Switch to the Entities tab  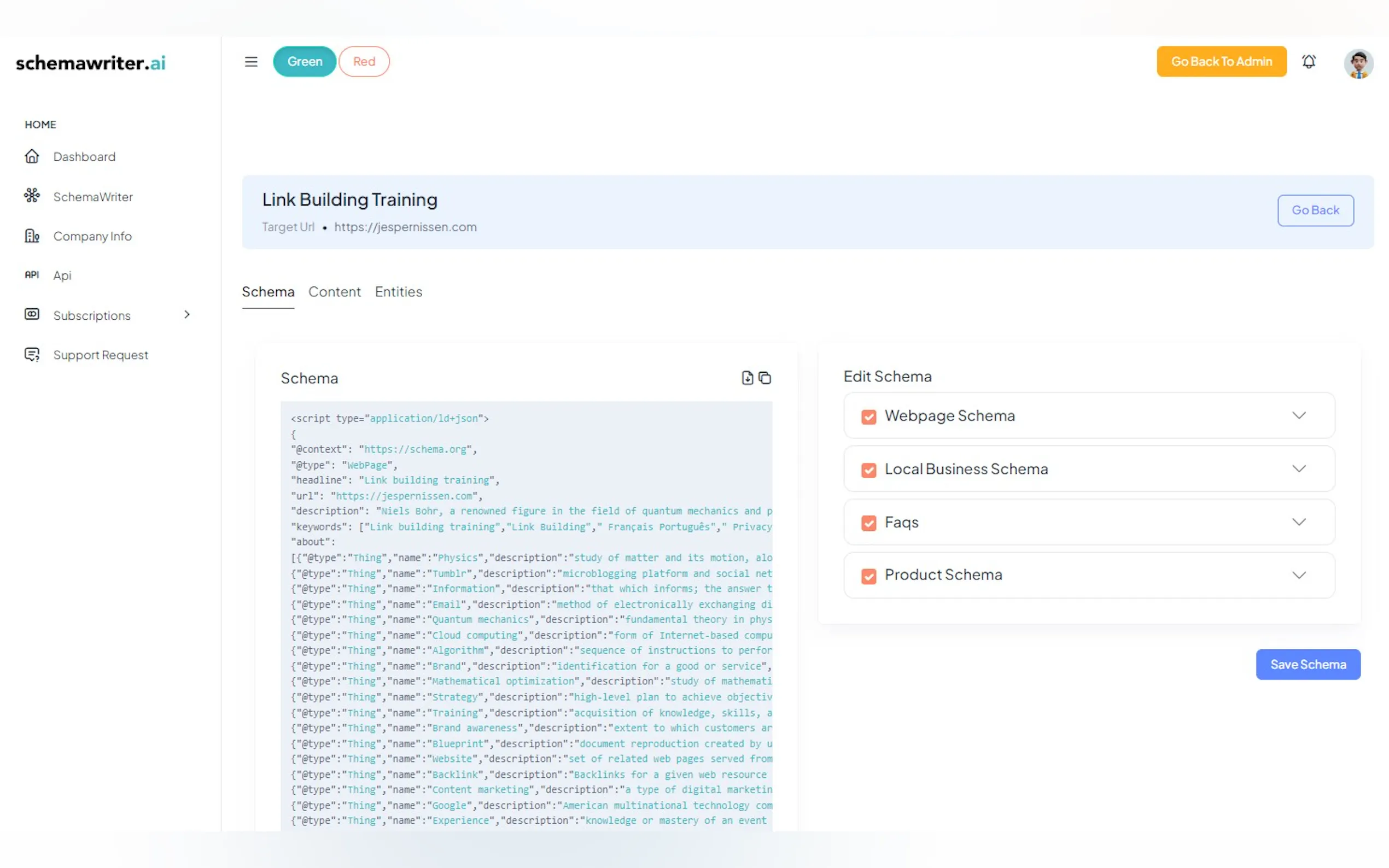(x=398, y=292)
